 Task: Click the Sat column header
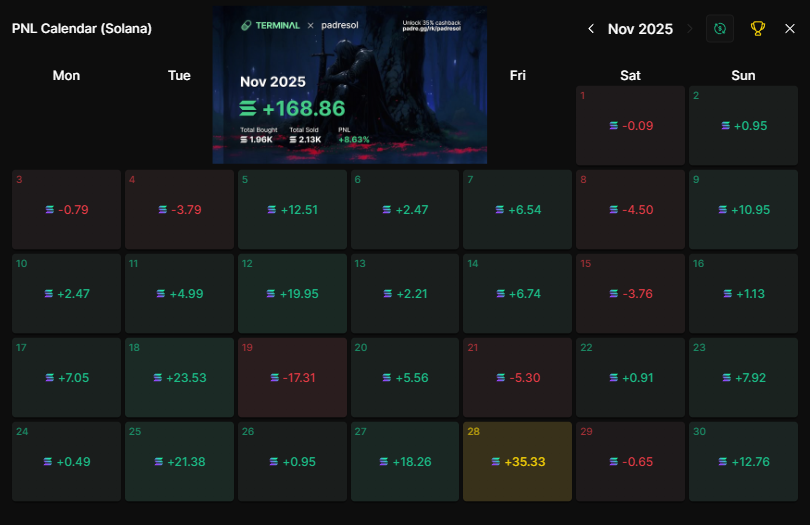pos(630,75)
